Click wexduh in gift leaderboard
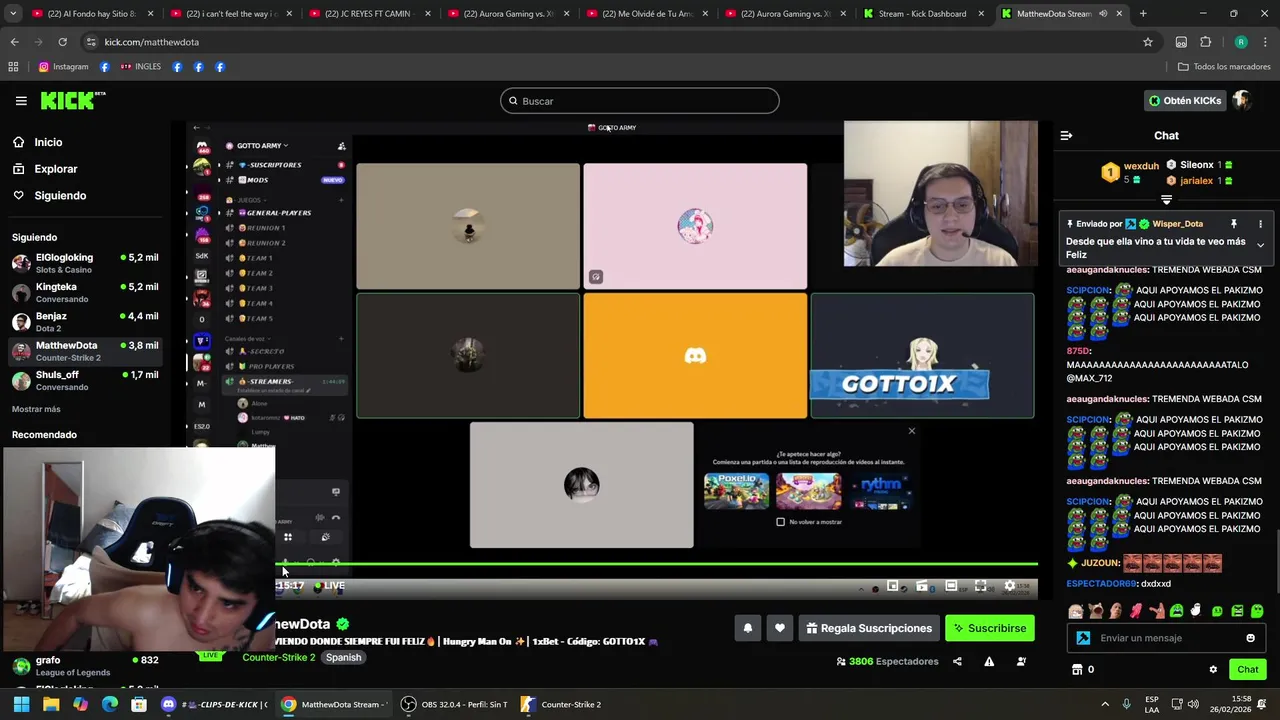Viewport: 1280px width, 720px height. [x=1141, y=166]
